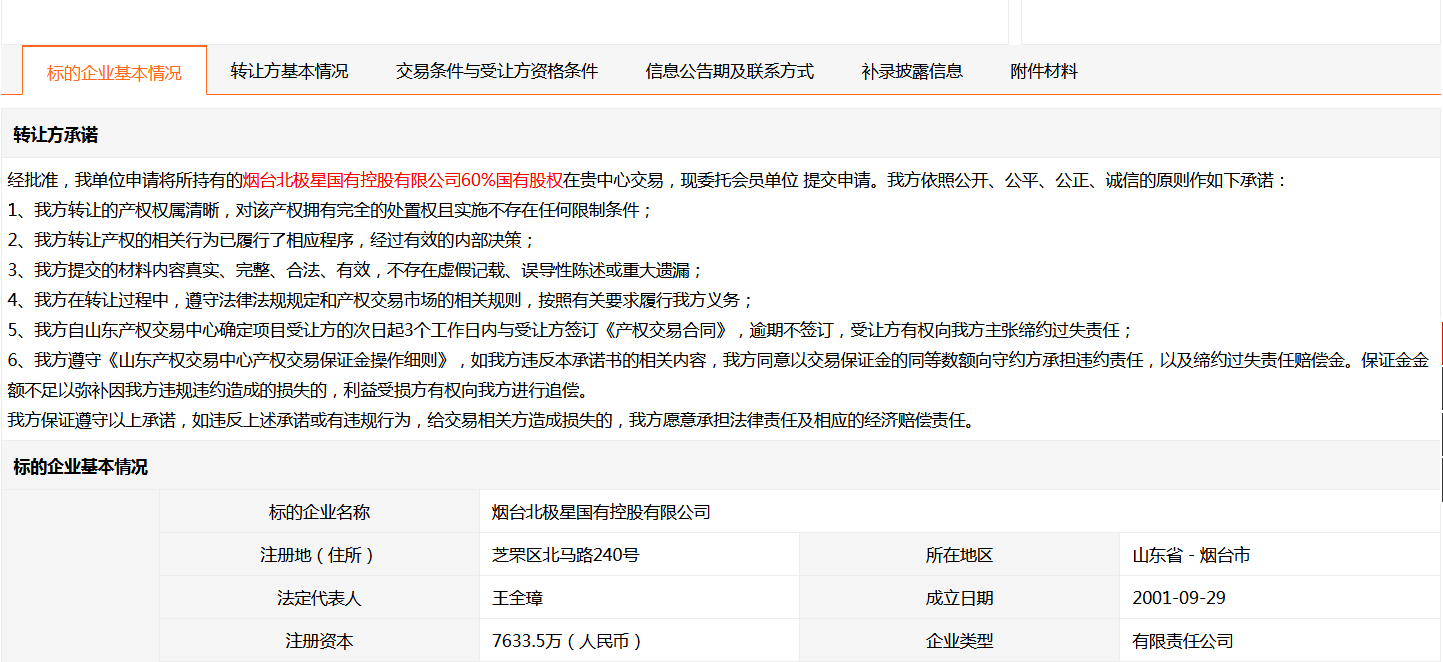Select the capital value 7633.5万（人民币）
The image size is (1443, 662).
tap(567, 641)
